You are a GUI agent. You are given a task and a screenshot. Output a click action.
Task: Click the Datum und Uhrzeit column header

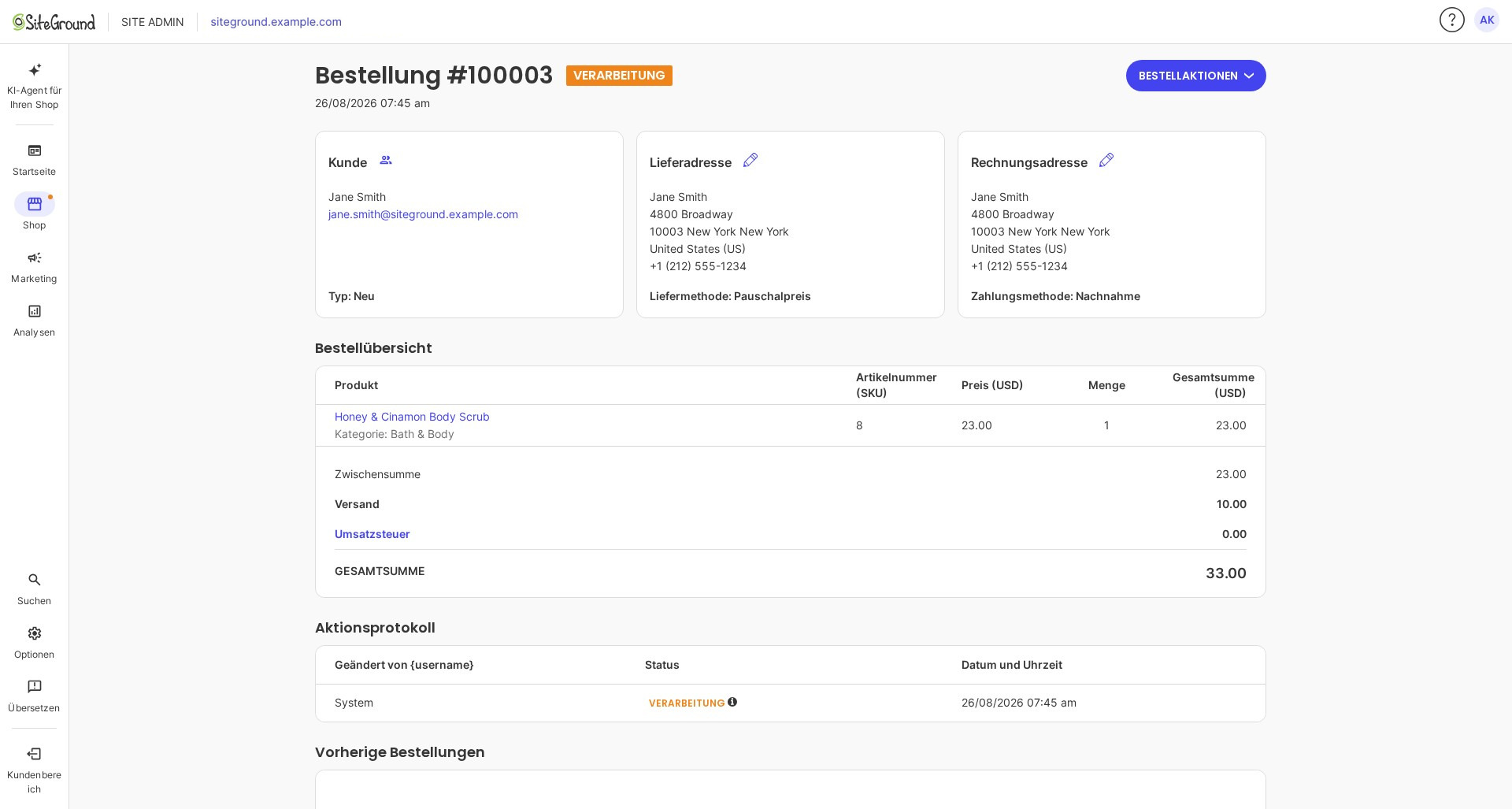click(1011, 665)
